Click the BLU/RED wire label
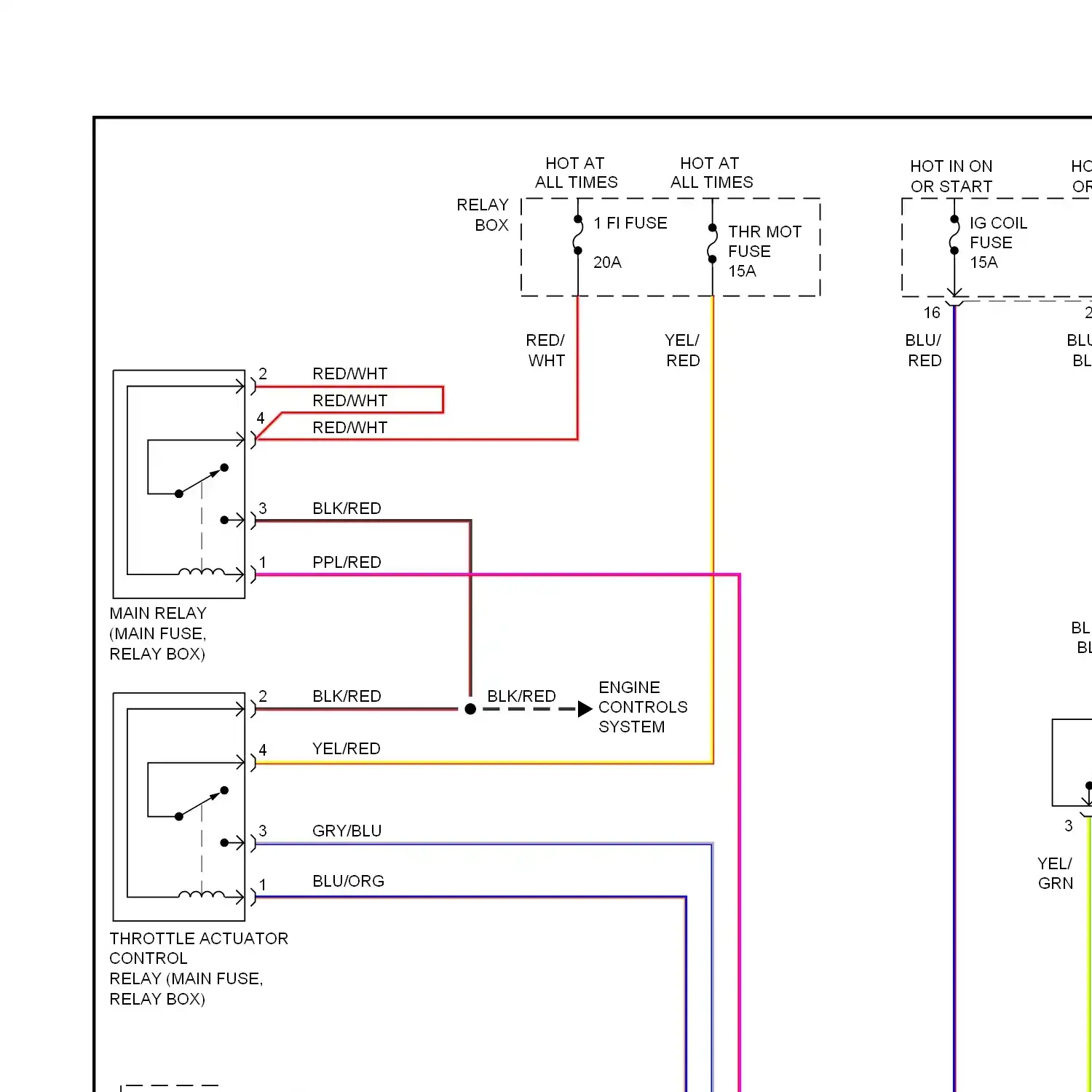This screenshot has height=1092, width=1092. tap(924, 350)
